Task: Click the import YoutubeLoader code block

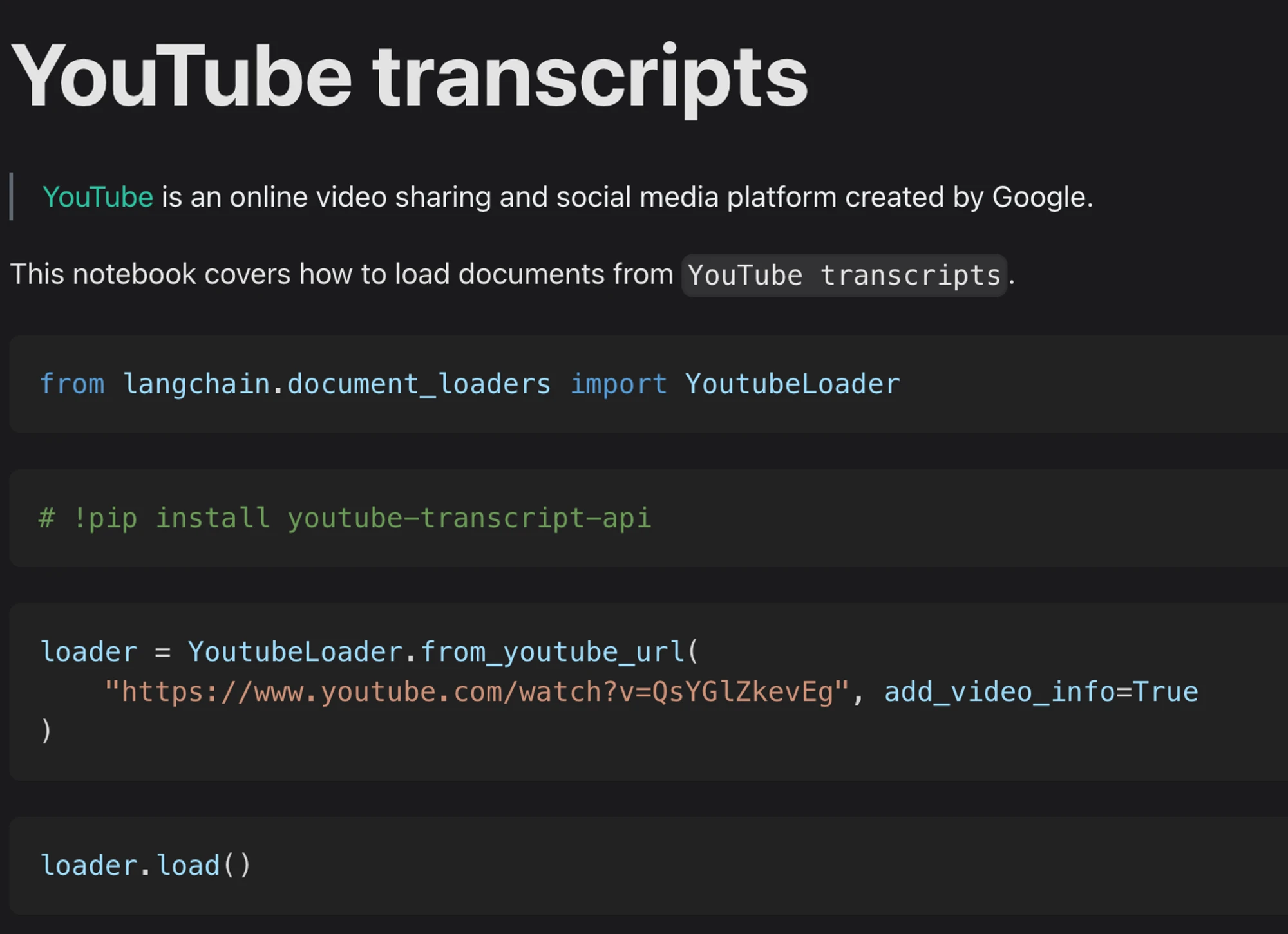Action: (649, 384)
